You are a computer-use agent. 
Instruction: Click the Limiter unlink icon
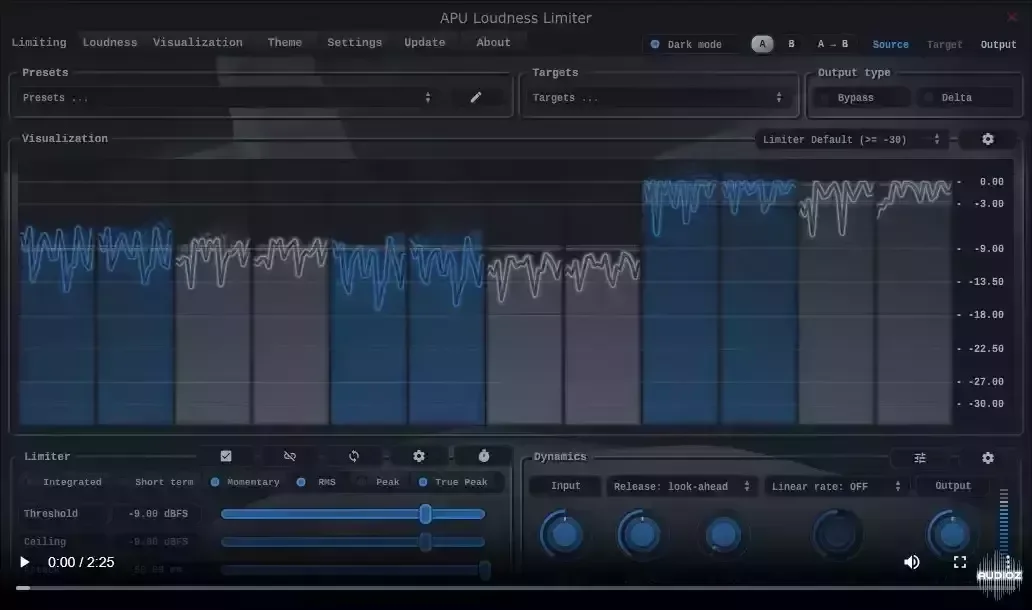[290, 455]
